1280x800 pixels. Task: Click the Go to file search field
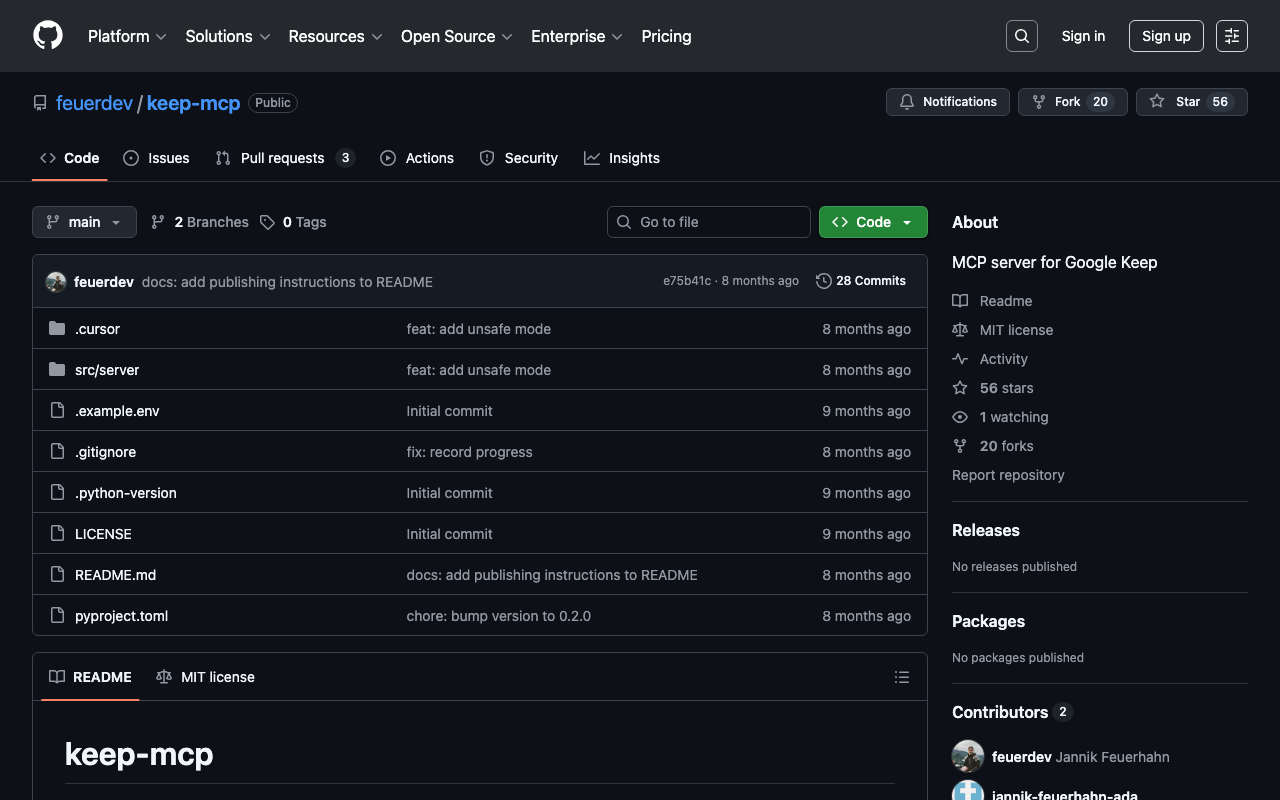pos(709,222)
